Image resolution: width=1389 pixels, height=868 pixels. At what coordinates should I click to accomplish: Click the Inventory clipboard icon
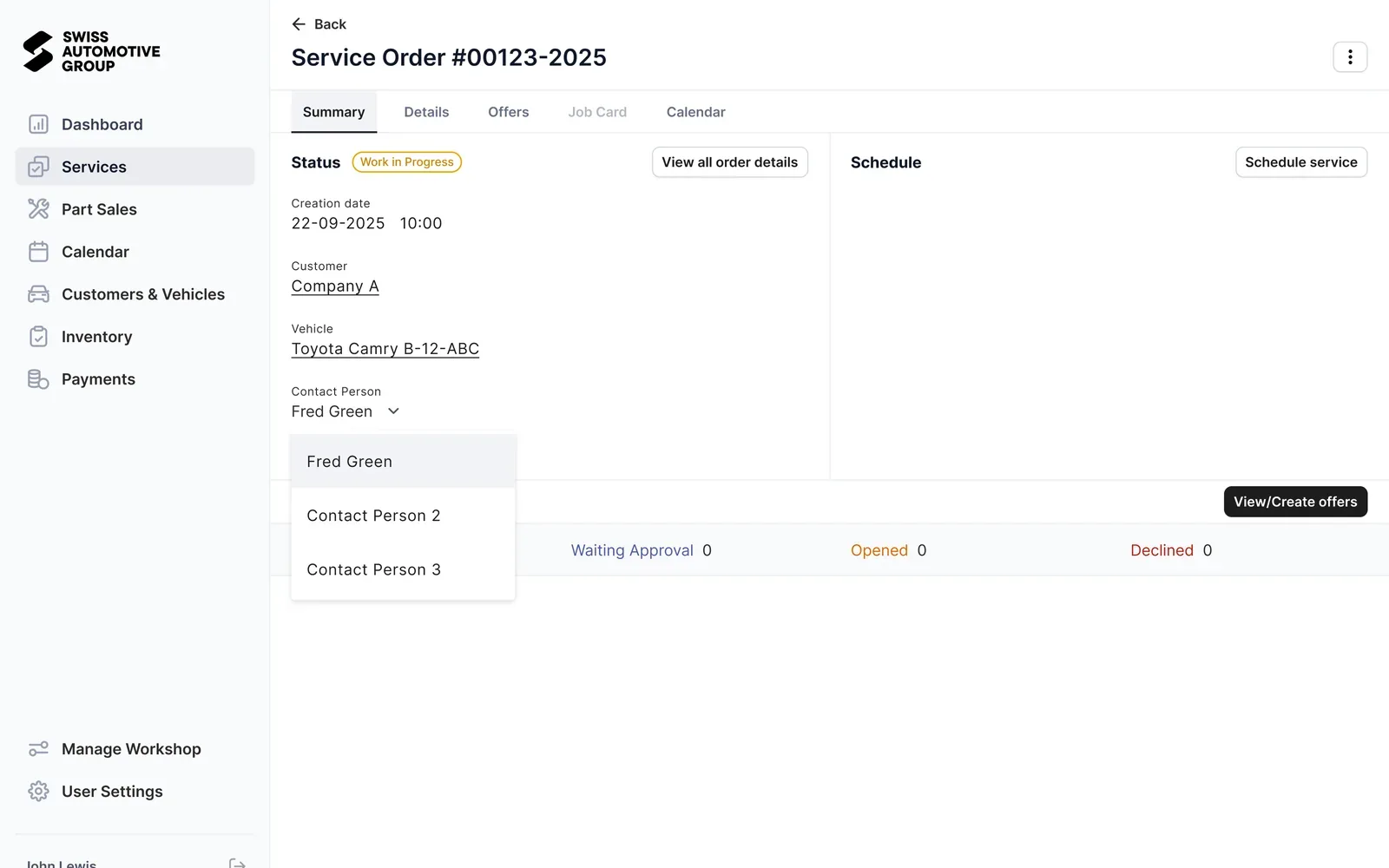point(38,337)
